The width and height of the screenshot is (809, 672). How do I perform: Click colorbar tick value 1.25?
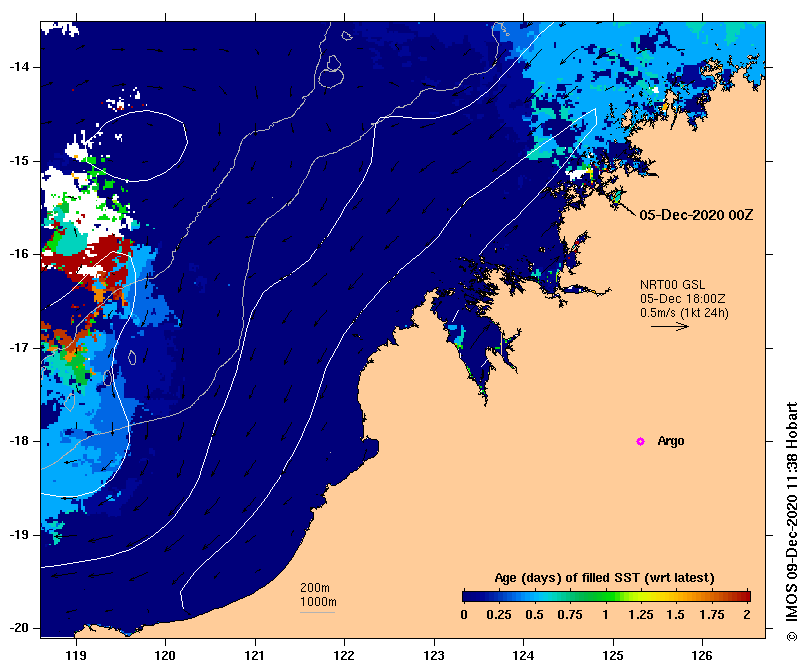point(640,615)
